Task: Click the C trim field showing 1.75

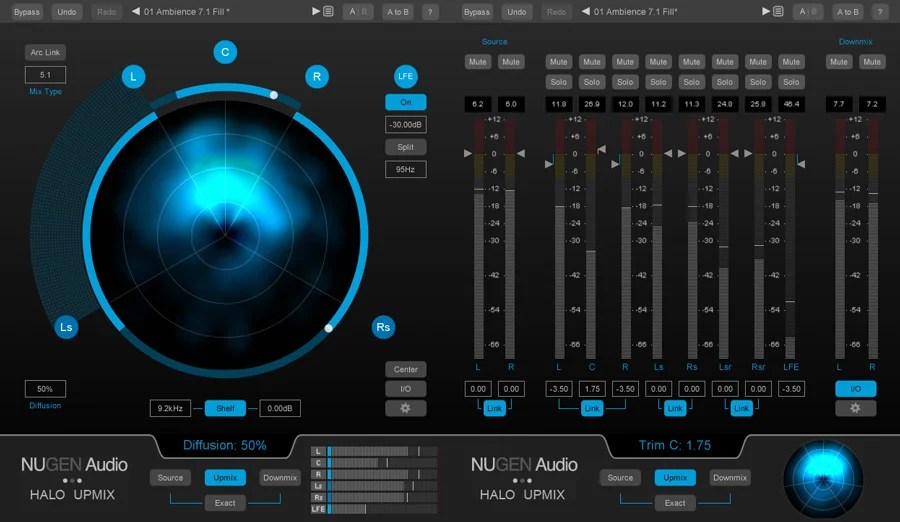Action: (x=592, y=389)
